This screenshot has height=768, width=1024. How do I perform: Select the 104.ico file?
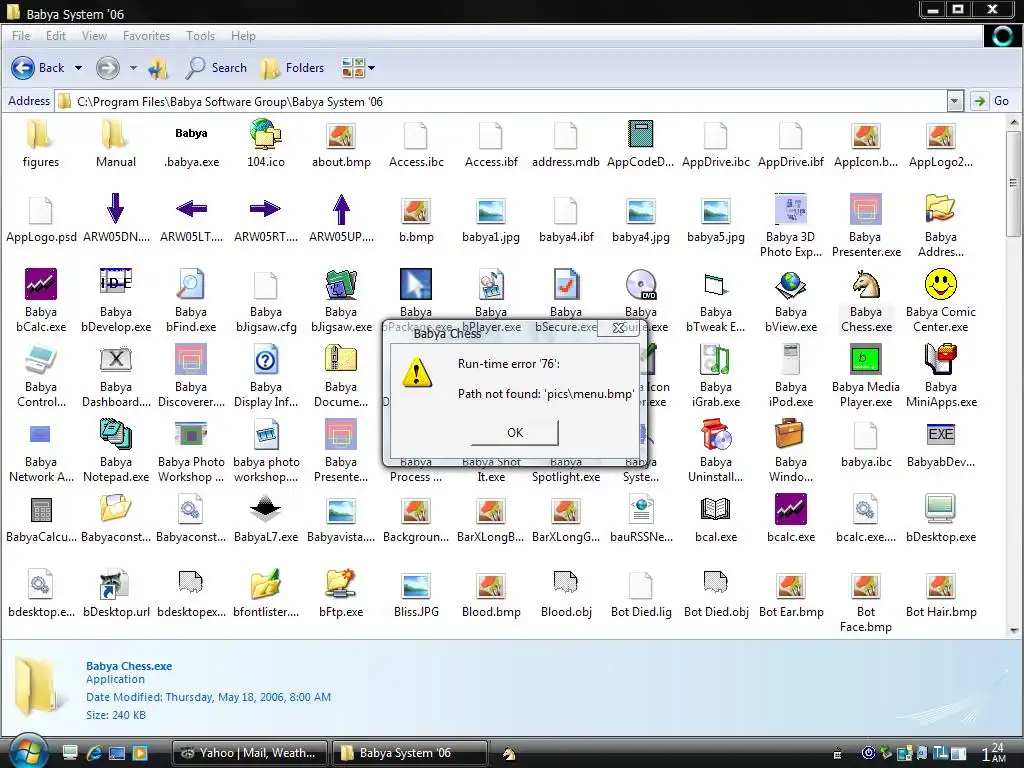coord(266,144)
